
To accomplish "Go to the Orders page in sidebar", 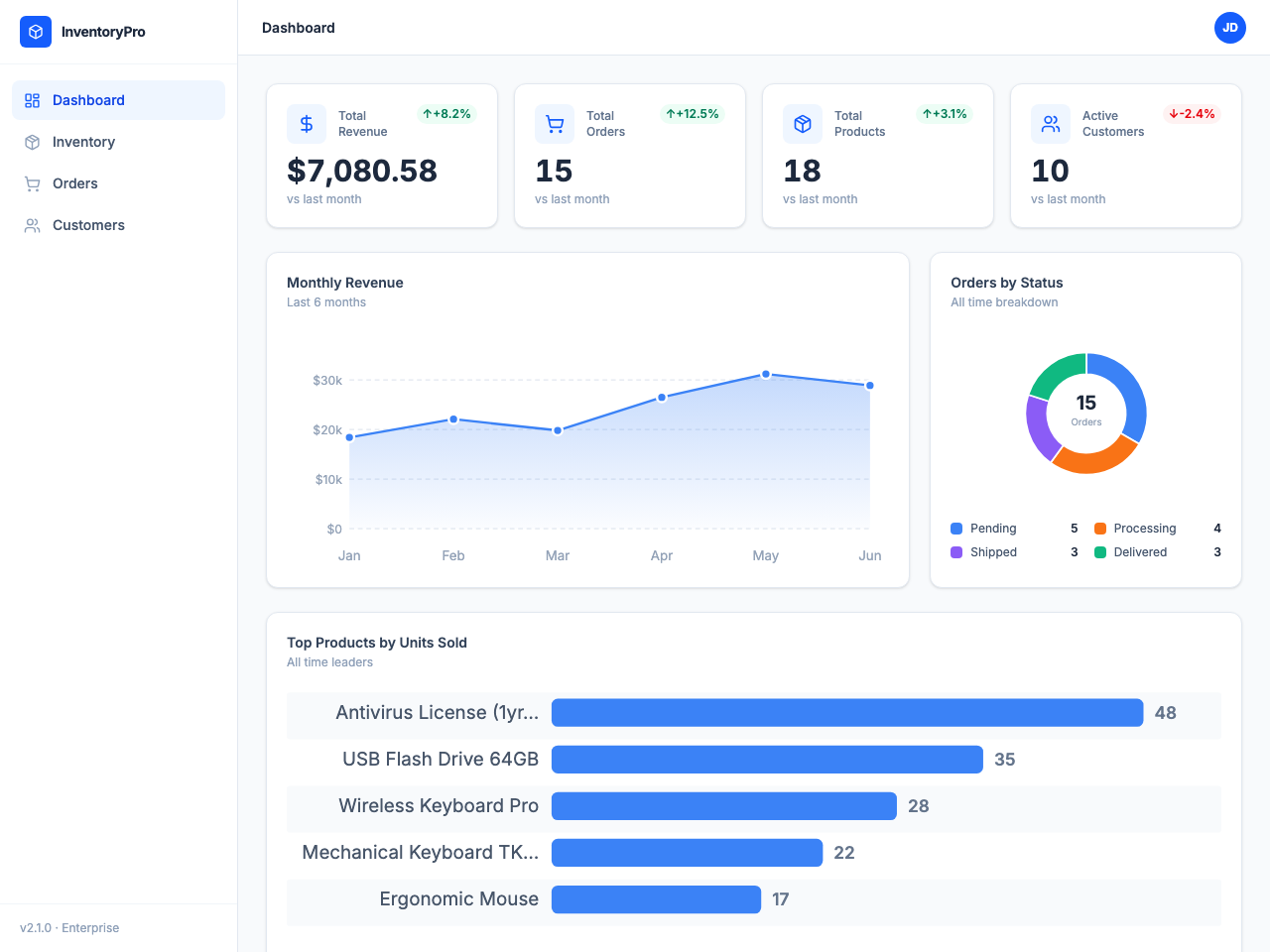I will (74, 183).
